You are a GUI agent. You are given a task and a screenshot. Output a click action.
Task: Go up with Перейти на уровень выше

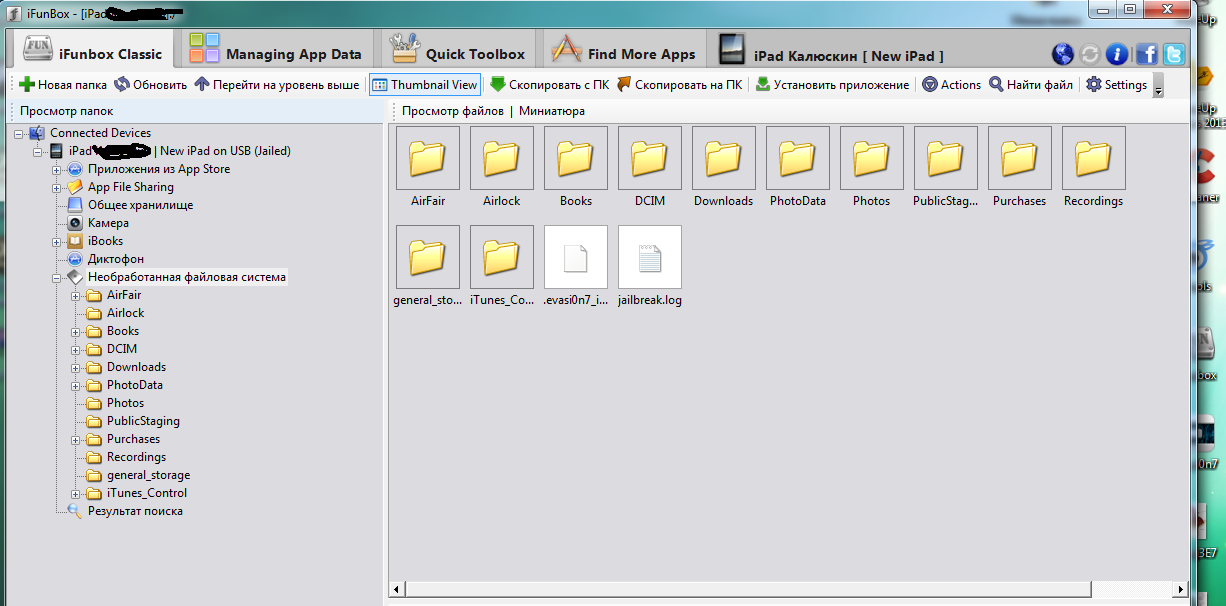pyautogui.click(x=277, y=85)
